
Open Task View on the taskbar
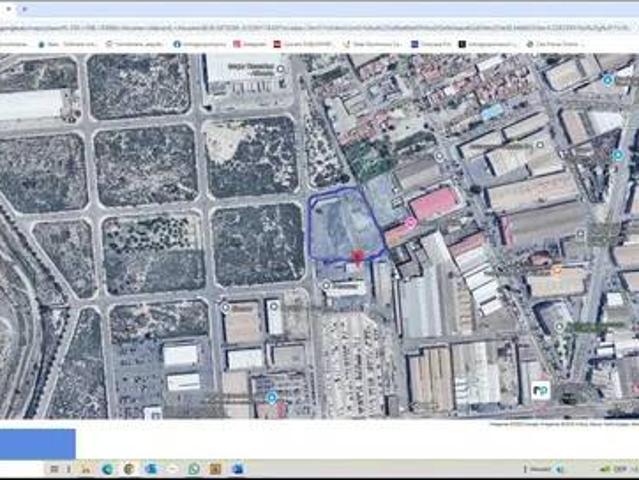(54, 469)
